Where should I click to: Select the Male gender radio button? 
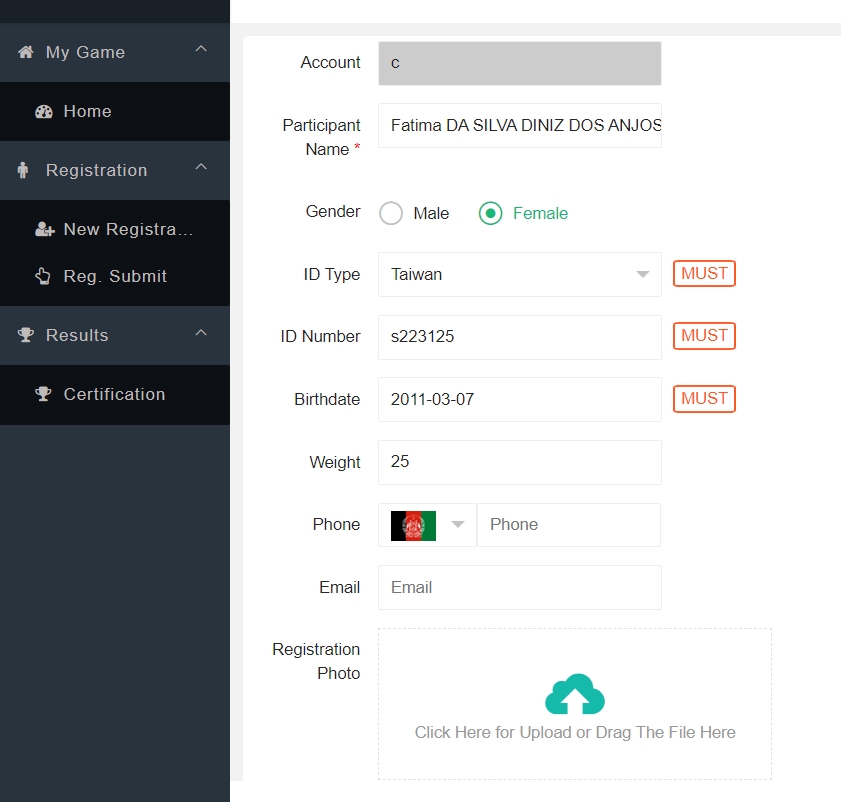391,213
